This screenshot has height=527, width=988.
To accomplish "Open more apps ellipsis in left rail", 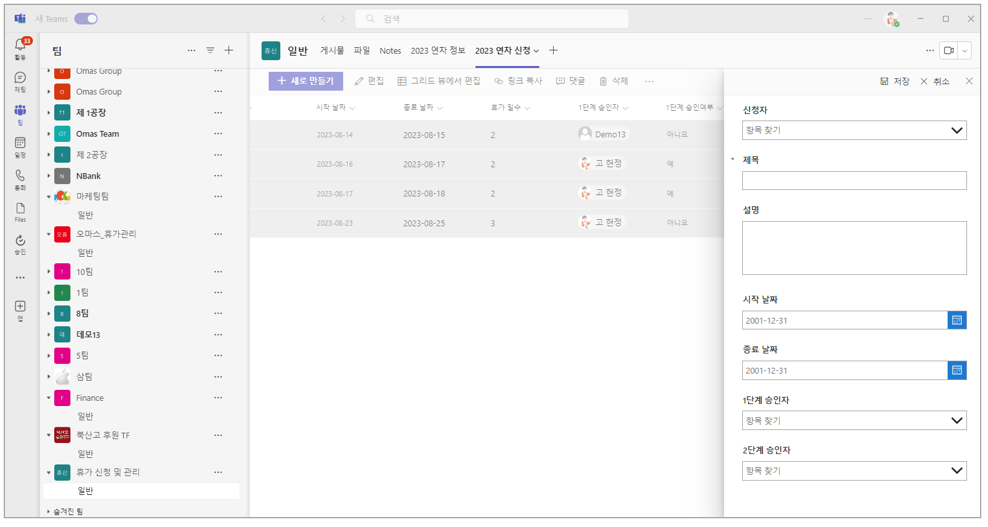I will (x=20, y=277).
